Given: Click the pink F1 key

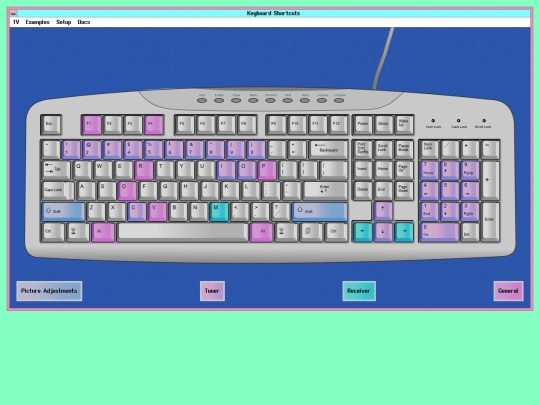Looking at the screenshot, I should coord(92,125).
